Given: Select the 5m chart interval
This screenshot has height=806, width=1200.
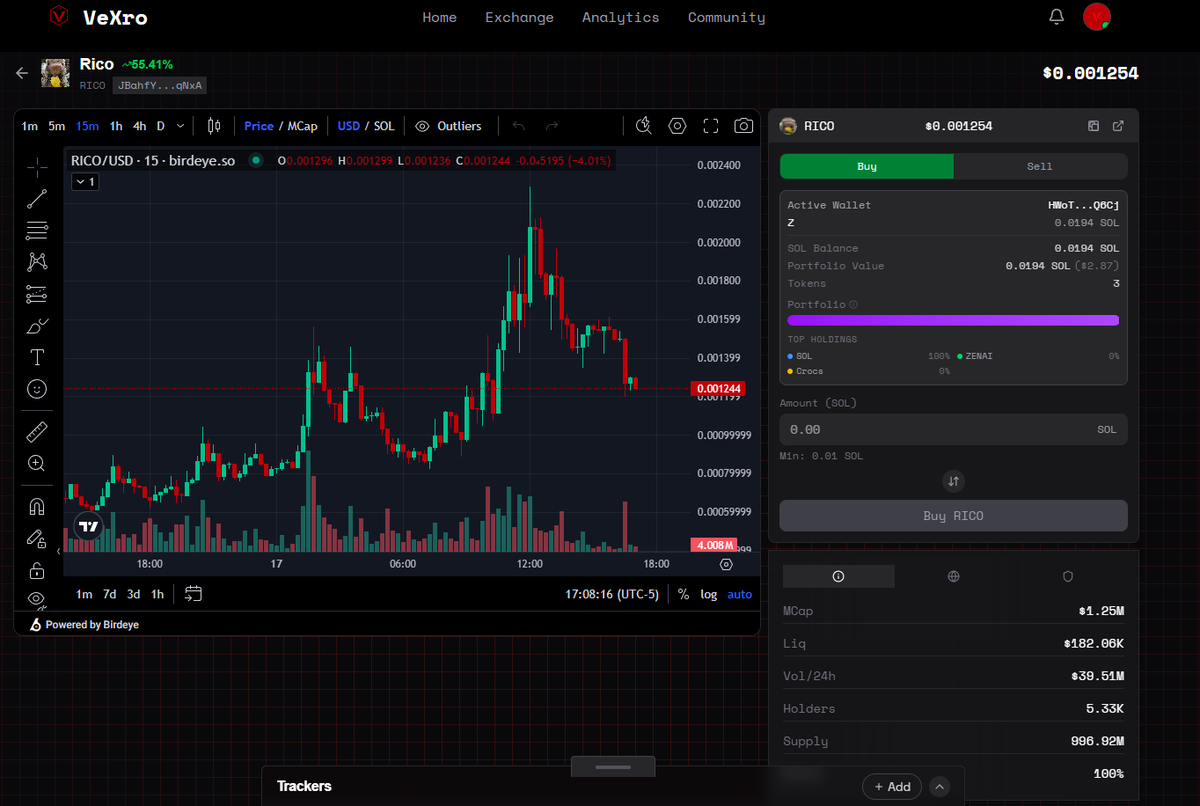Looking at the screenshot, I should (x=57, y=126).
